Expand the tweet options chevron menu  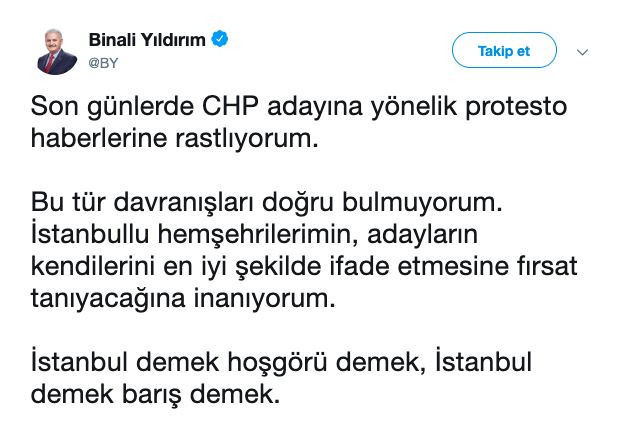pos(584,52)
